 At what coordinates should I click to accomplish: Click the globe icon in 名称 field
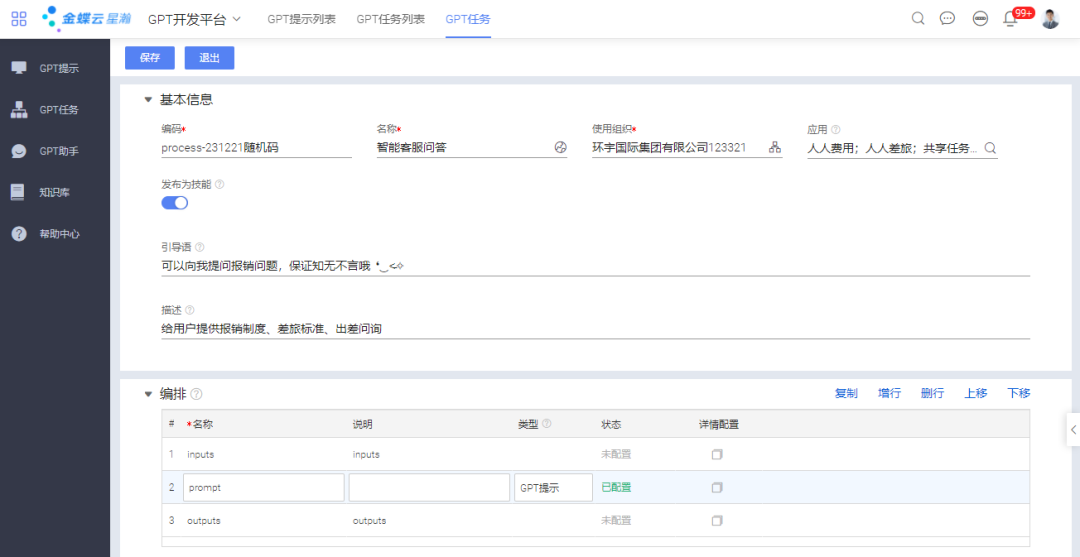pos(560,147)
